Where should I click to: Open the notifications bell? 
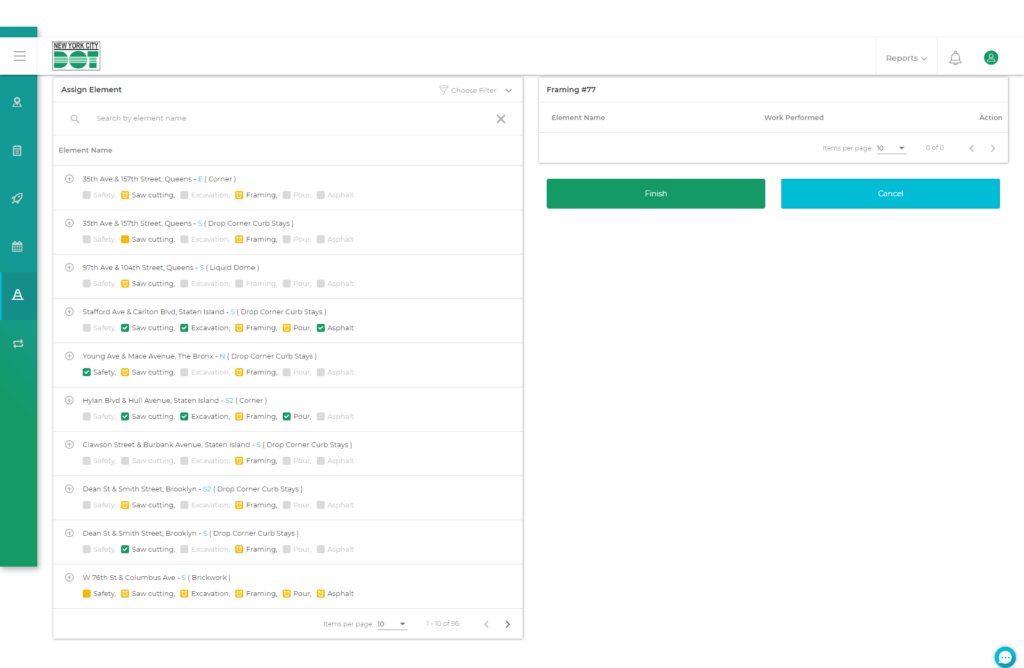pos(955,58)
